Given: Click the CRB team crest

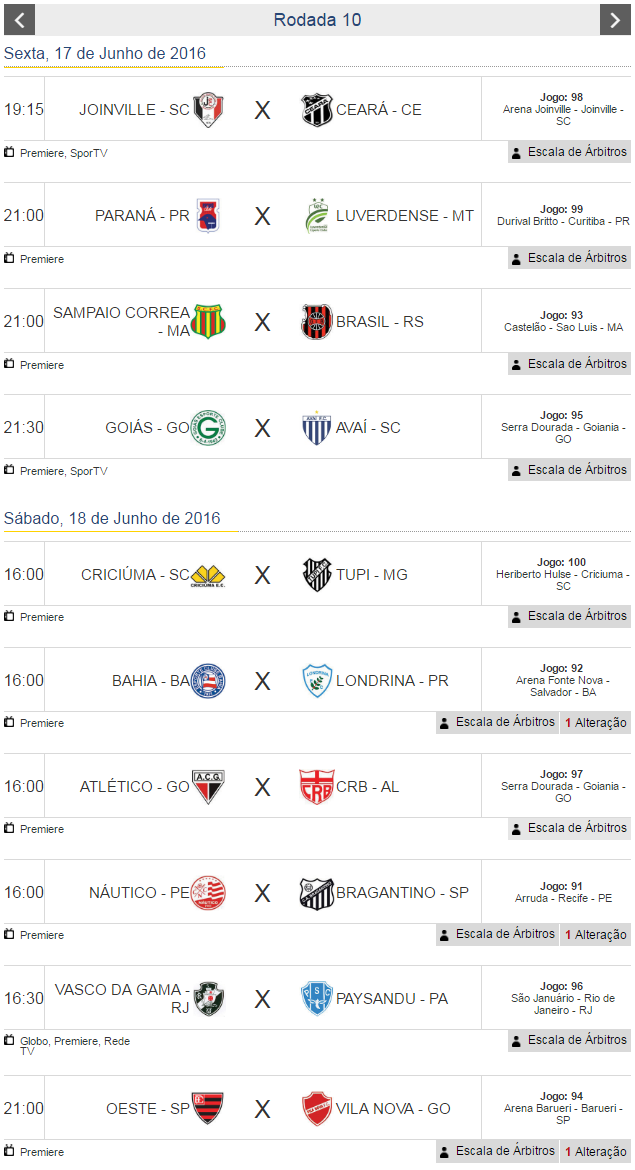Looking at the screenshot, I should [317, 787].
